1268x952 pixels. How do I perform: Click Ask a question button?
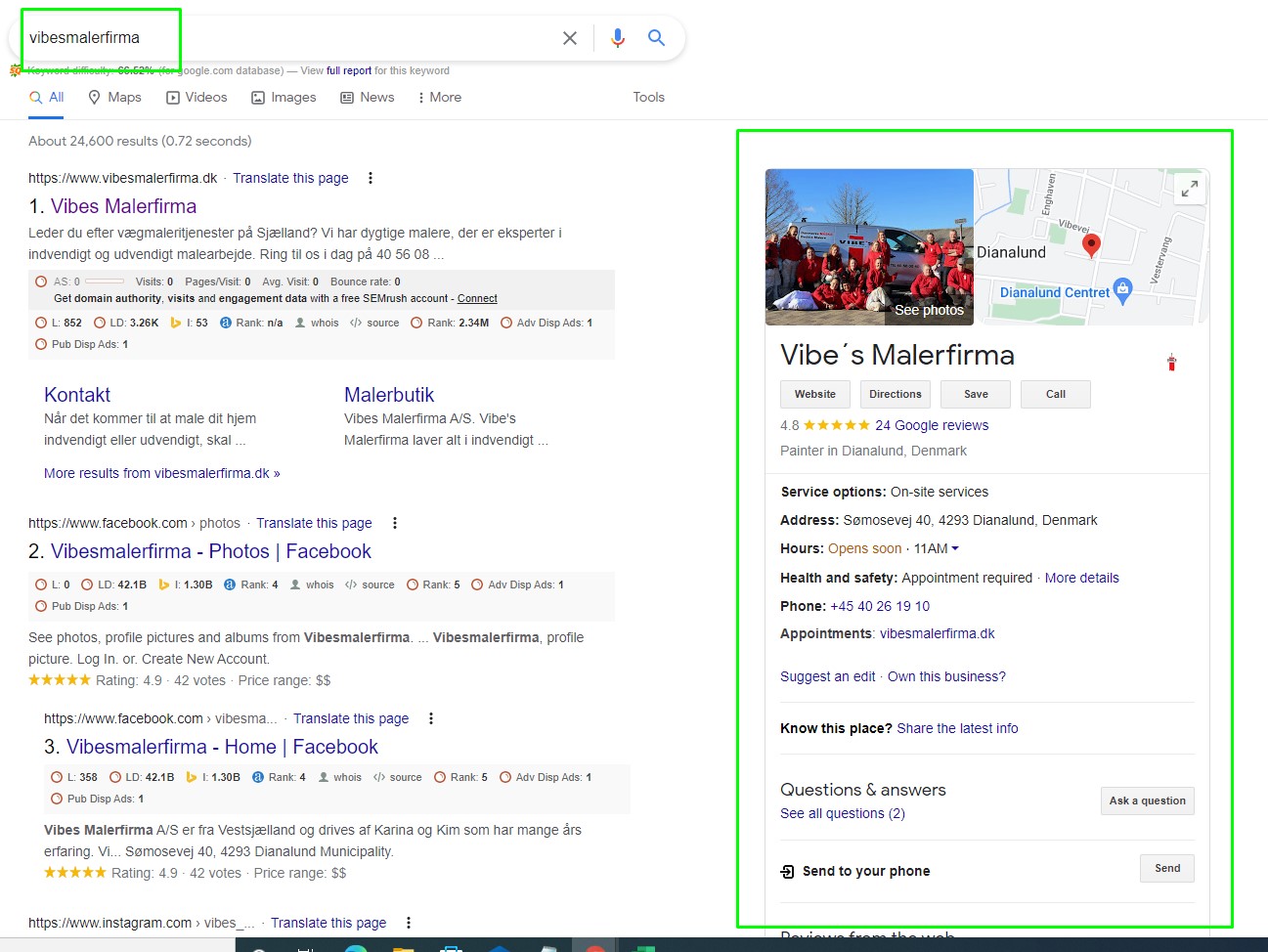click(x=1148, y=801)
